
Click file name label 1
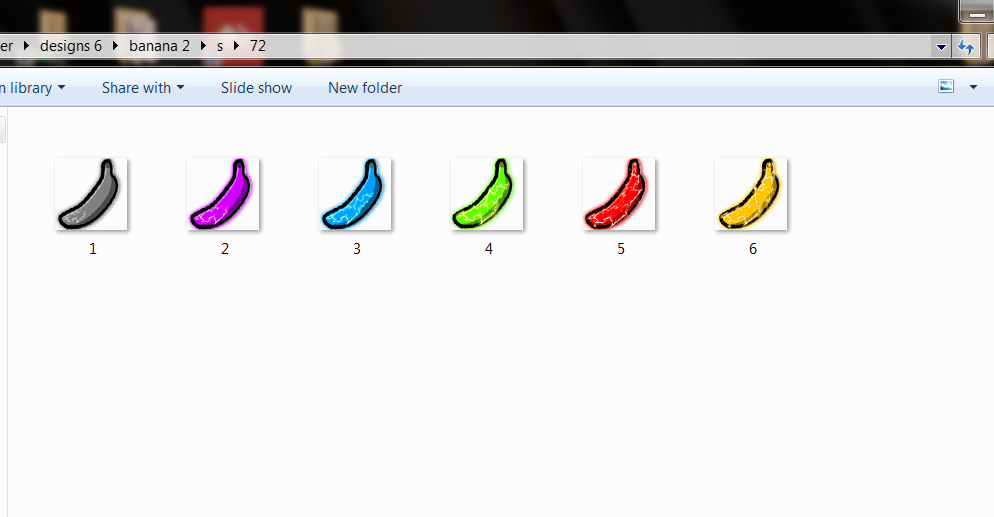coord(93,249)
